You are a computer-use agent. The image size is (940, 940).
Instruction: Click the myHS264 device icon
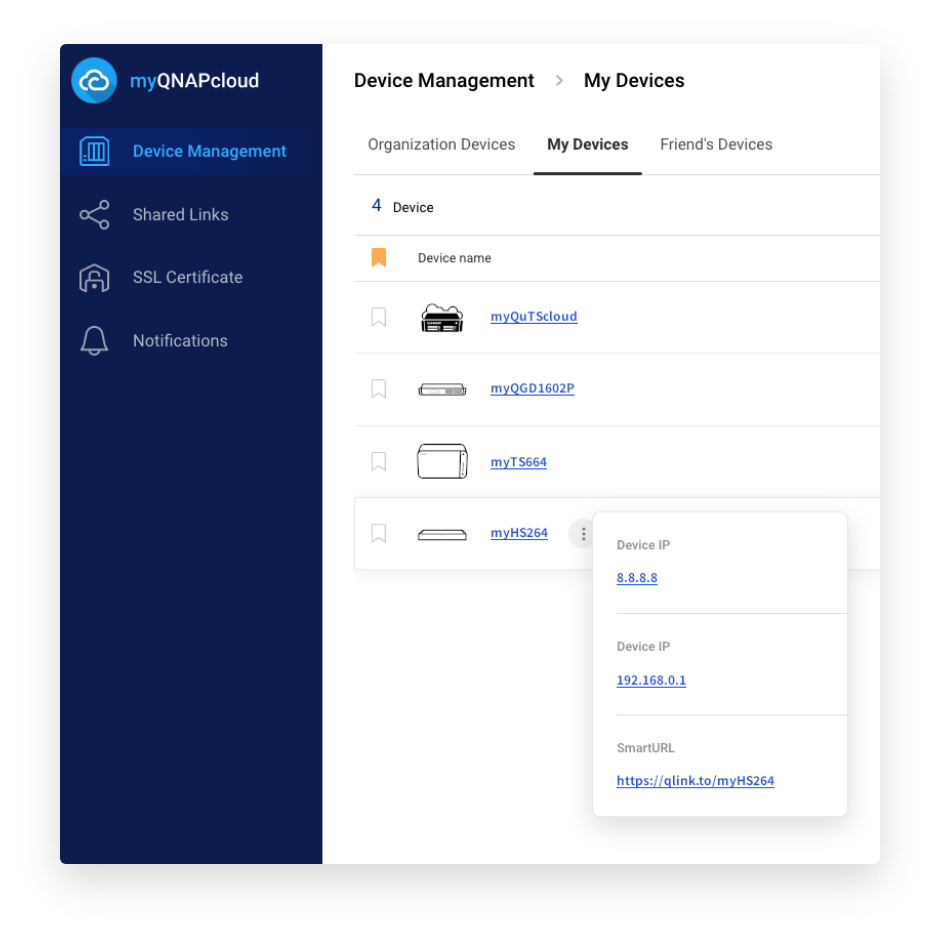442,534
